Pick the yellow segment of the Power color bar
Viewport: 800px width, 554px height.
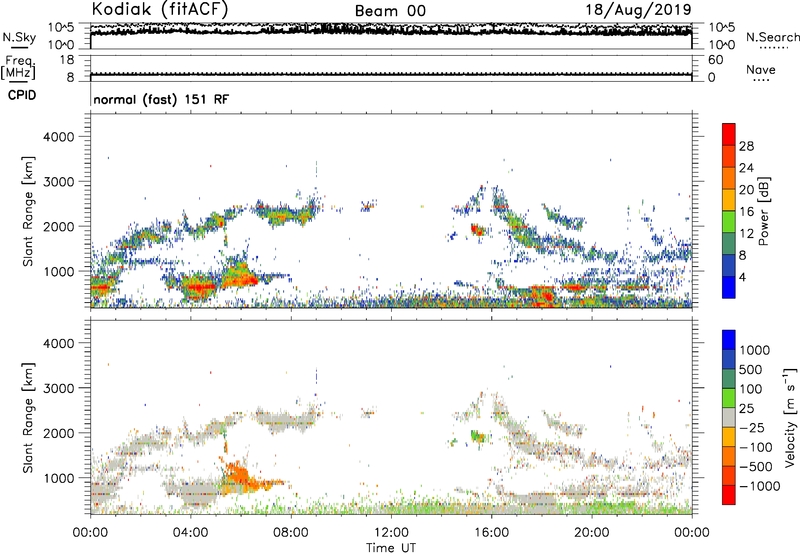pyautogui.click(x=729, y=199)
